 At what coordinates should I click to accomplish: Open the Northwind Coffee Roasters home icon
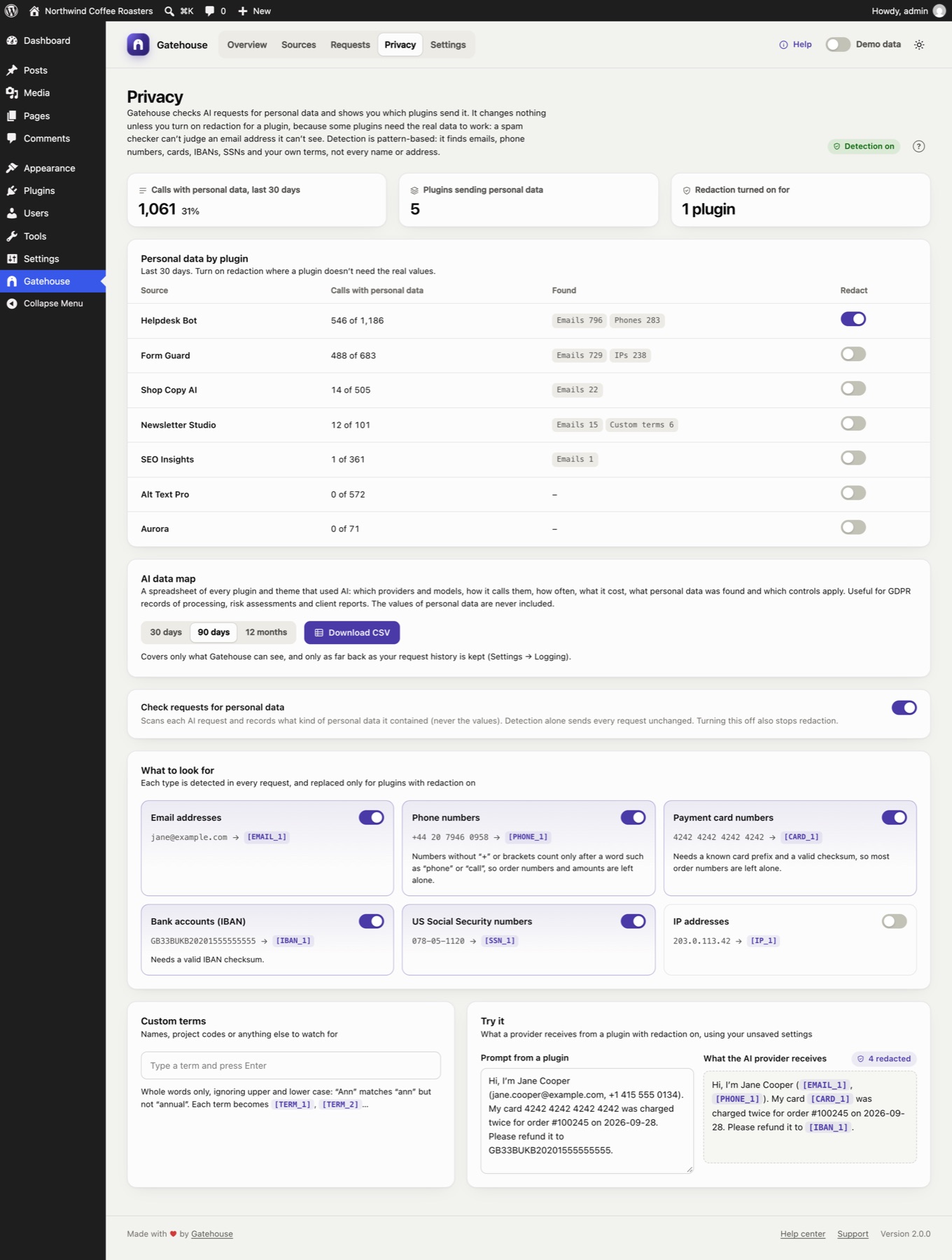34,11
